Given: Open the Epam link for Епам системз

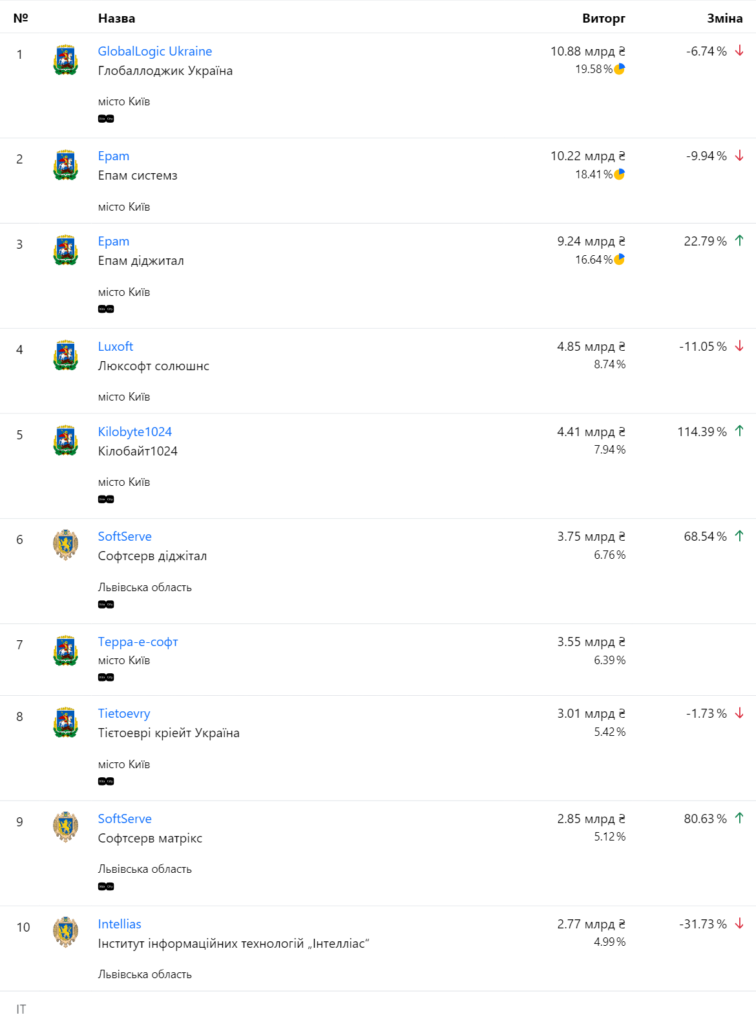Looking at the screenshot, I should tap(114, 156).
